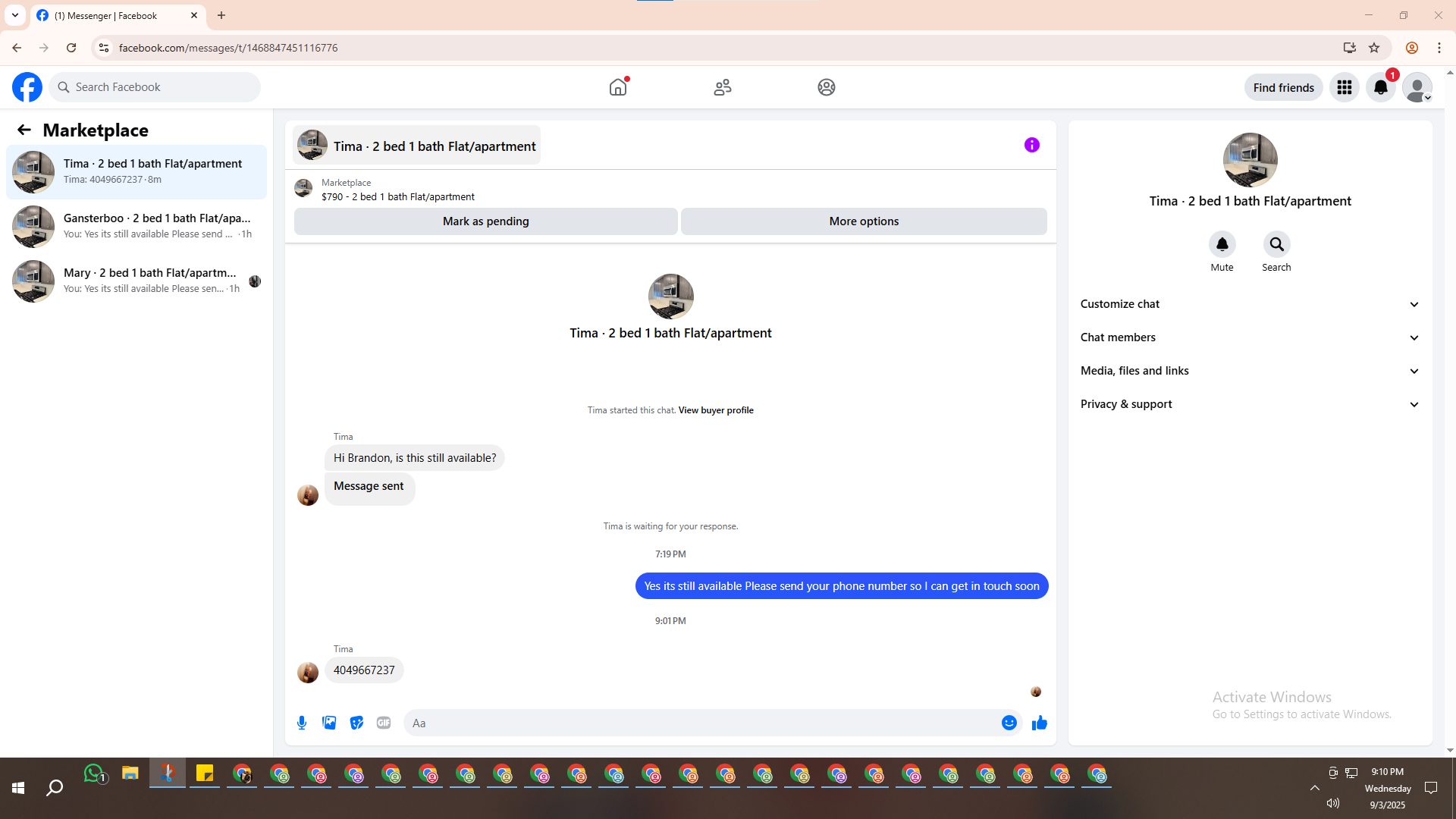The height and width of the screenshot is (819, 1456).
Task: Open the Windows notification center icon
Action: tap(1431, 788)
